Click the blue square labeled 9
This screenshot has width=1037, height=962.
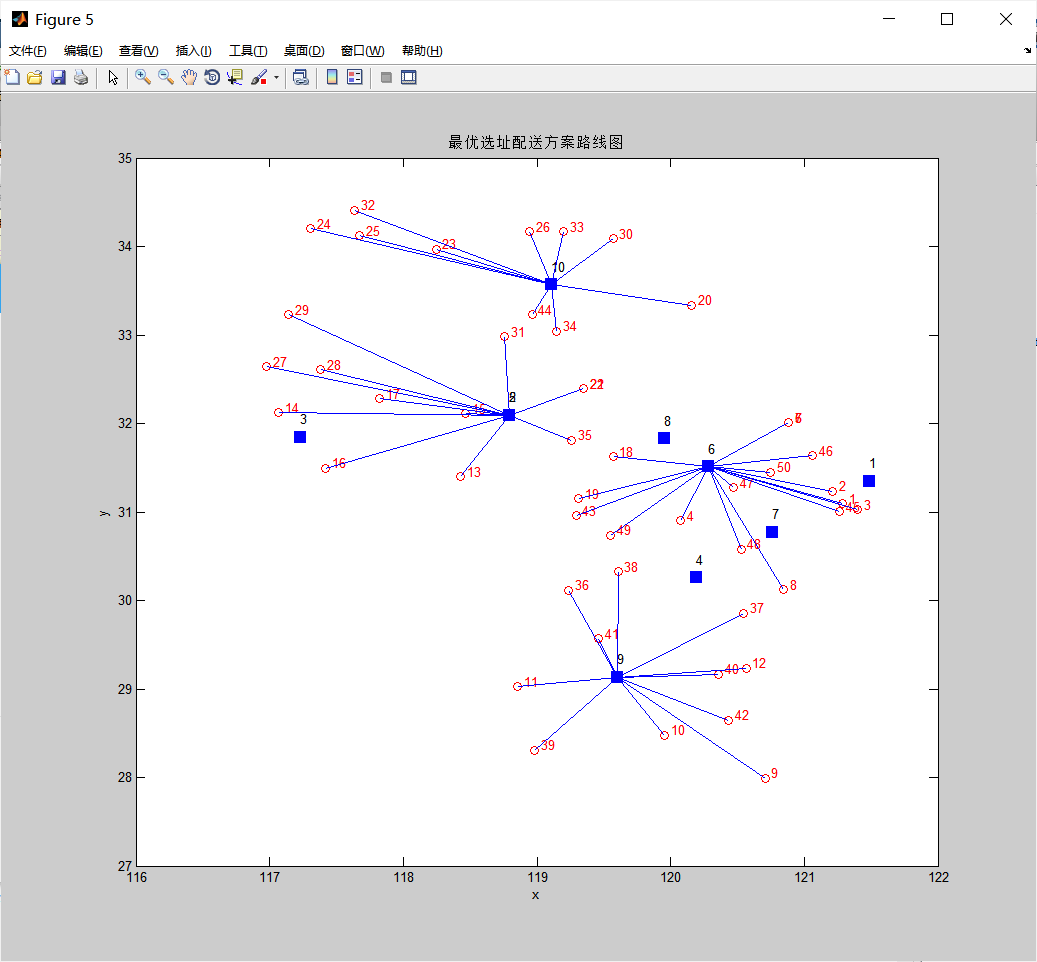coord(617,677)
